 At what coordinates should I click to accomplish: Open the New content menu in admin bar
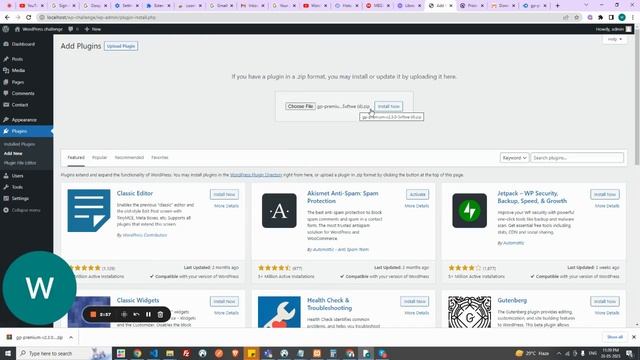coord(93,29)
